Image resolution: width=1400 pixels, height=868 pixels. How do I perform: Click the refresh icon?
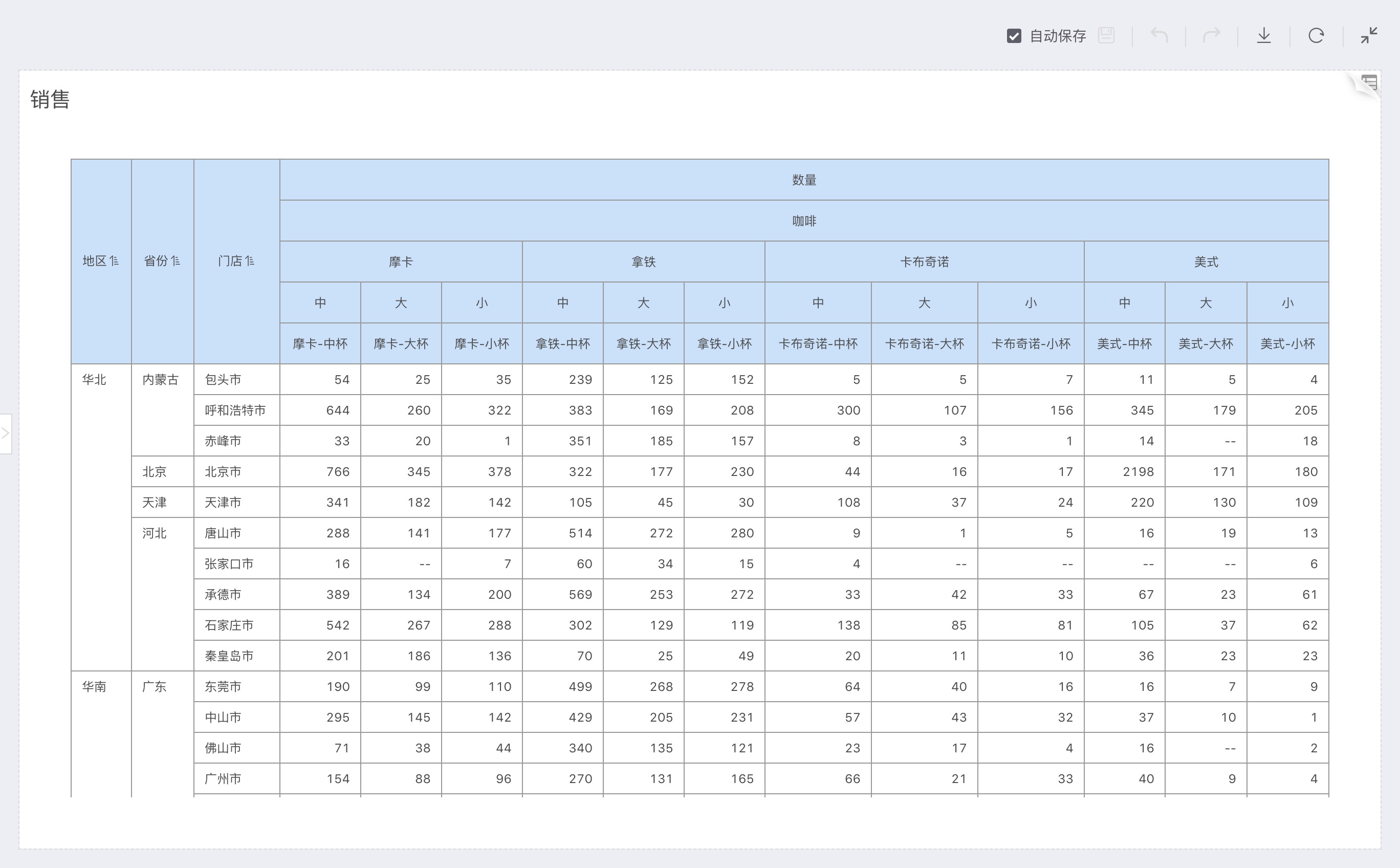click(1316, 36)
